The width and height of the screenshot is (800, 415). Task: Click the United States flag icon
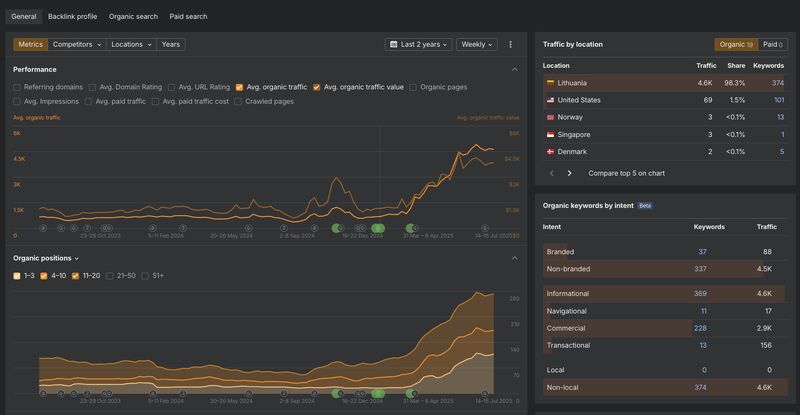[x=550, y=100]
